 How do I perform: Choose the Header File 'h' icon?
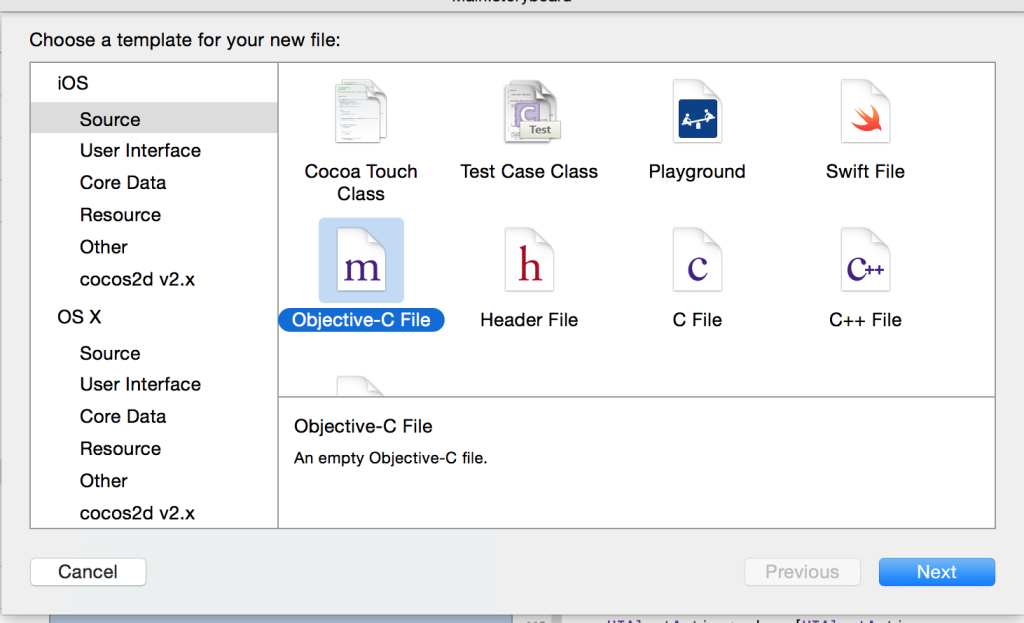coord(529,260)
